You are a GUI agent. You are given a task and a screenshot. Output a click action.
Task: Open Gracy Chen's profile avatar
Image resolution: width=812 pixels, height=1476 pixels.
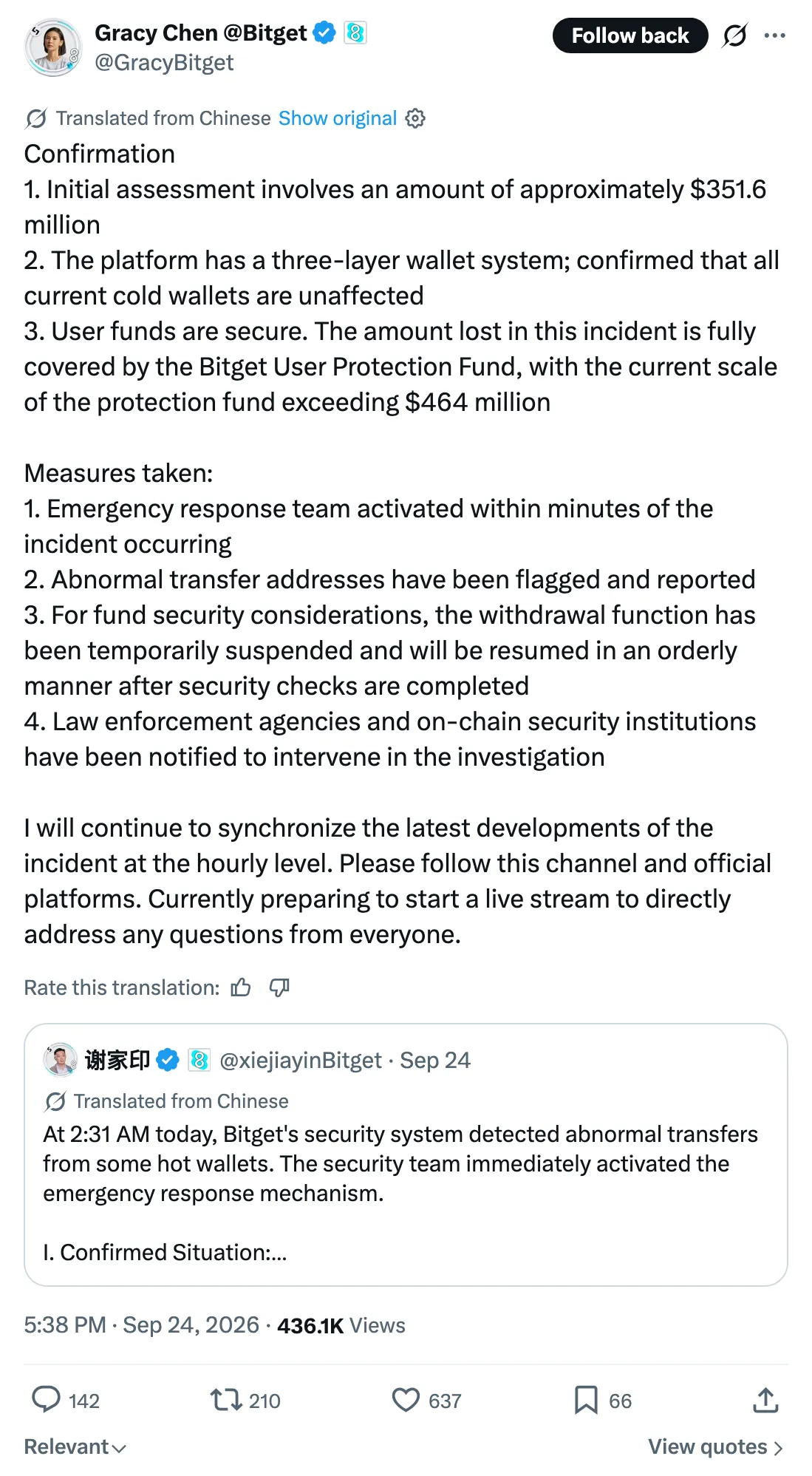[x=53, y=47]
